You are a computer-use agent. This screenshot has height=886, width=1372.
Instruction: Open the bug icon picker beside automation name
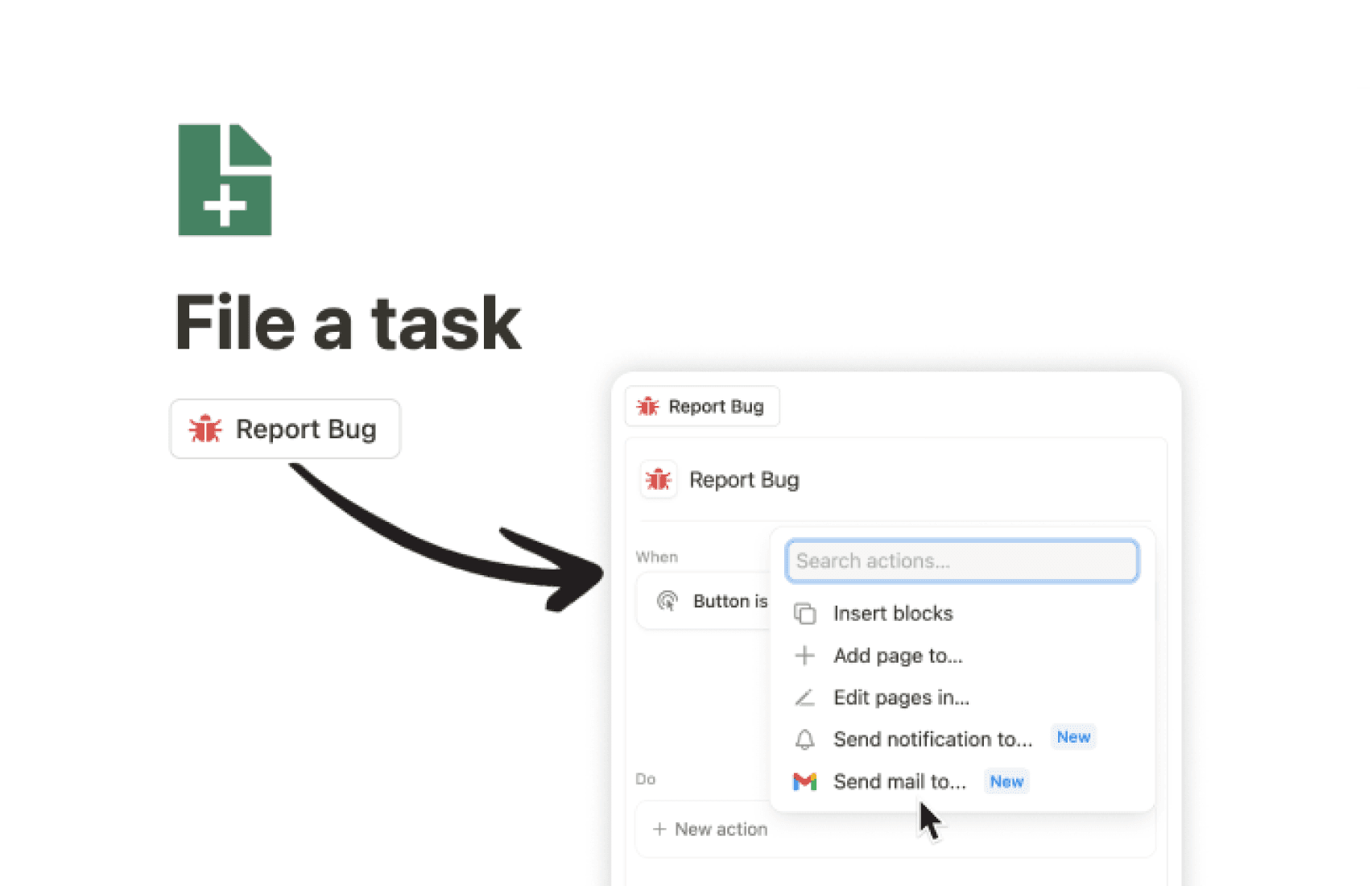(658, 480)
